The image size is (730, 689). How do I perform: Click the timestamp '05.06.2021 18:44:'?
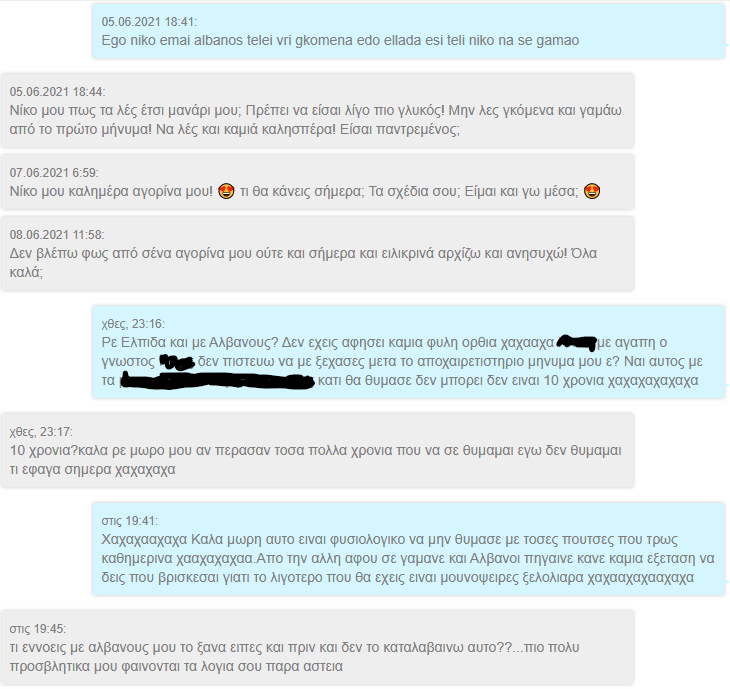pos(57,92)
